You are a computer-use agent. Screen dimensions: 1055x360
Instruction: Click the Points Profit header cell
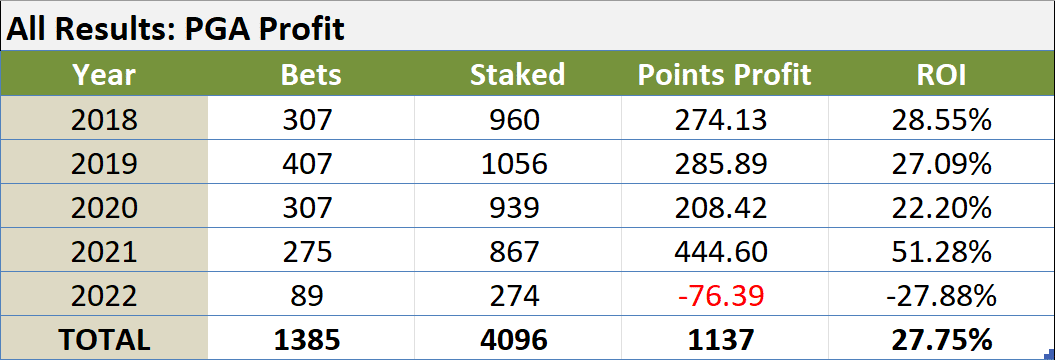(725, 74)
